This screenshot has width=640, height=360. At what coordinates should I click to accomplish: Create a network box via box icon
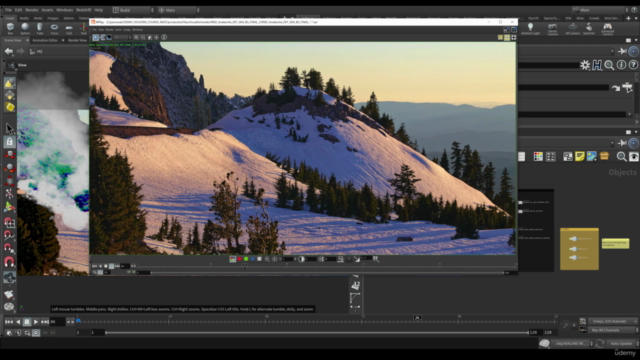(x=604, y=156)
